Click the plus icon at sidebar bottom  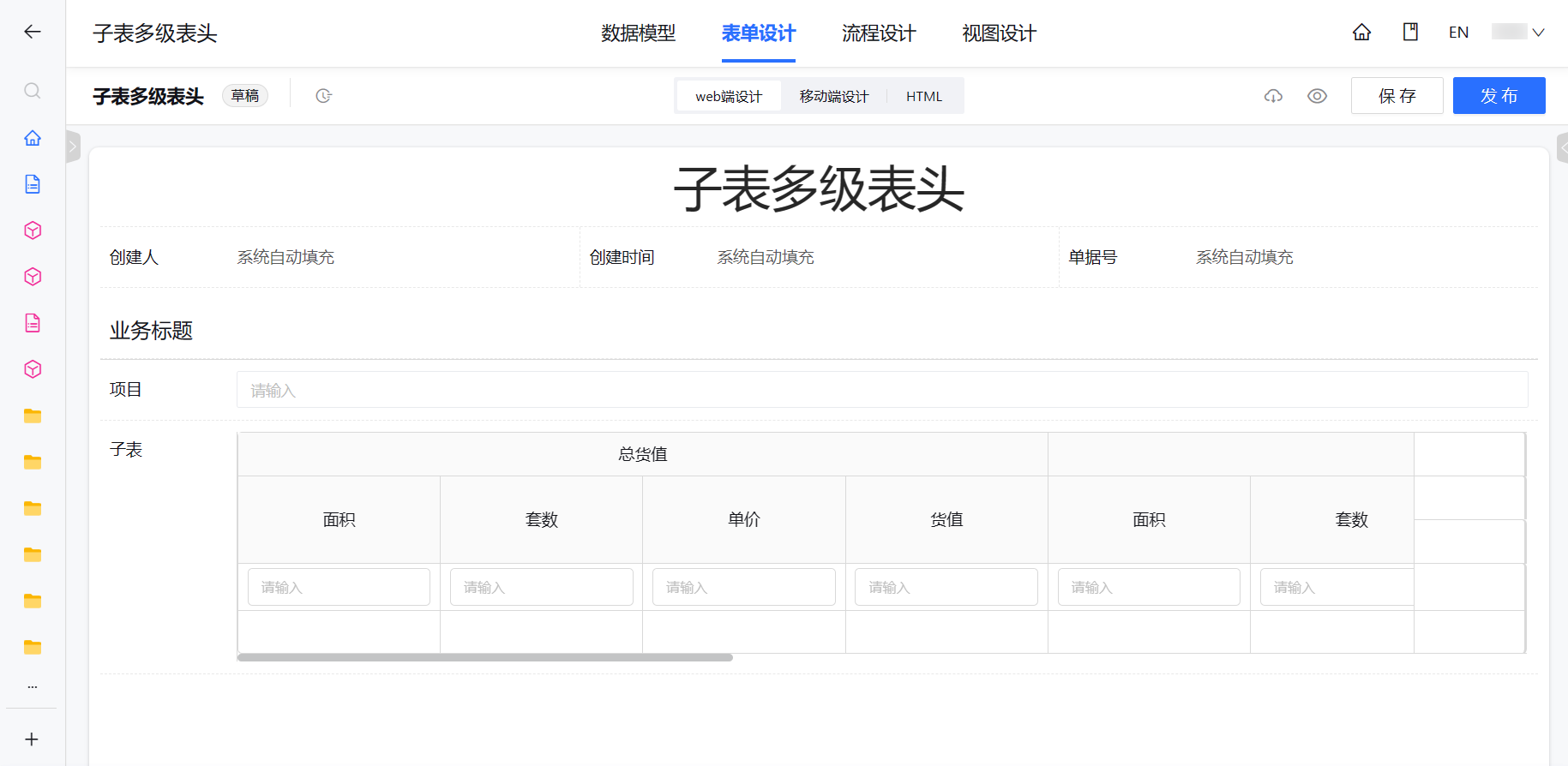[32, 739]
